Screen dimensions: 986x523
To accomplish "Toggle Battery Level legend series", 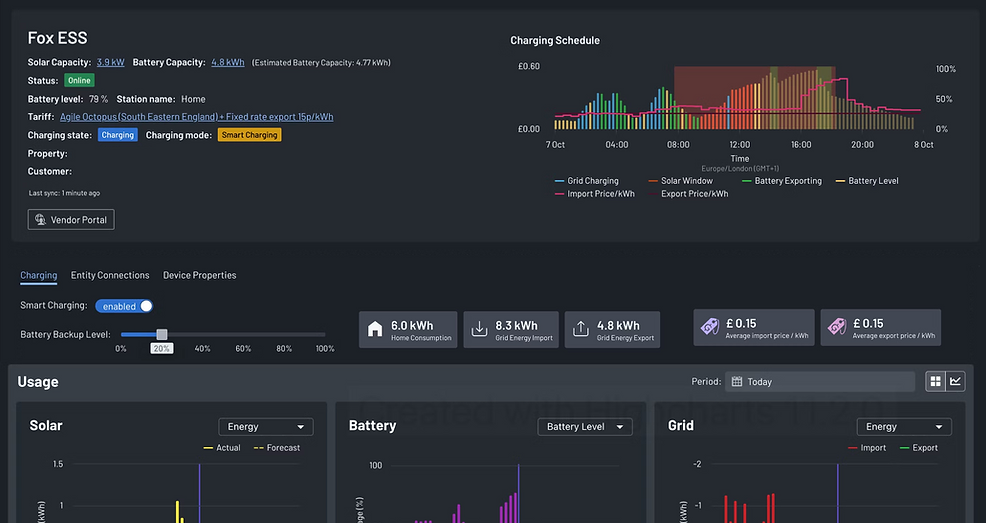I will click(x=867, y=181).
